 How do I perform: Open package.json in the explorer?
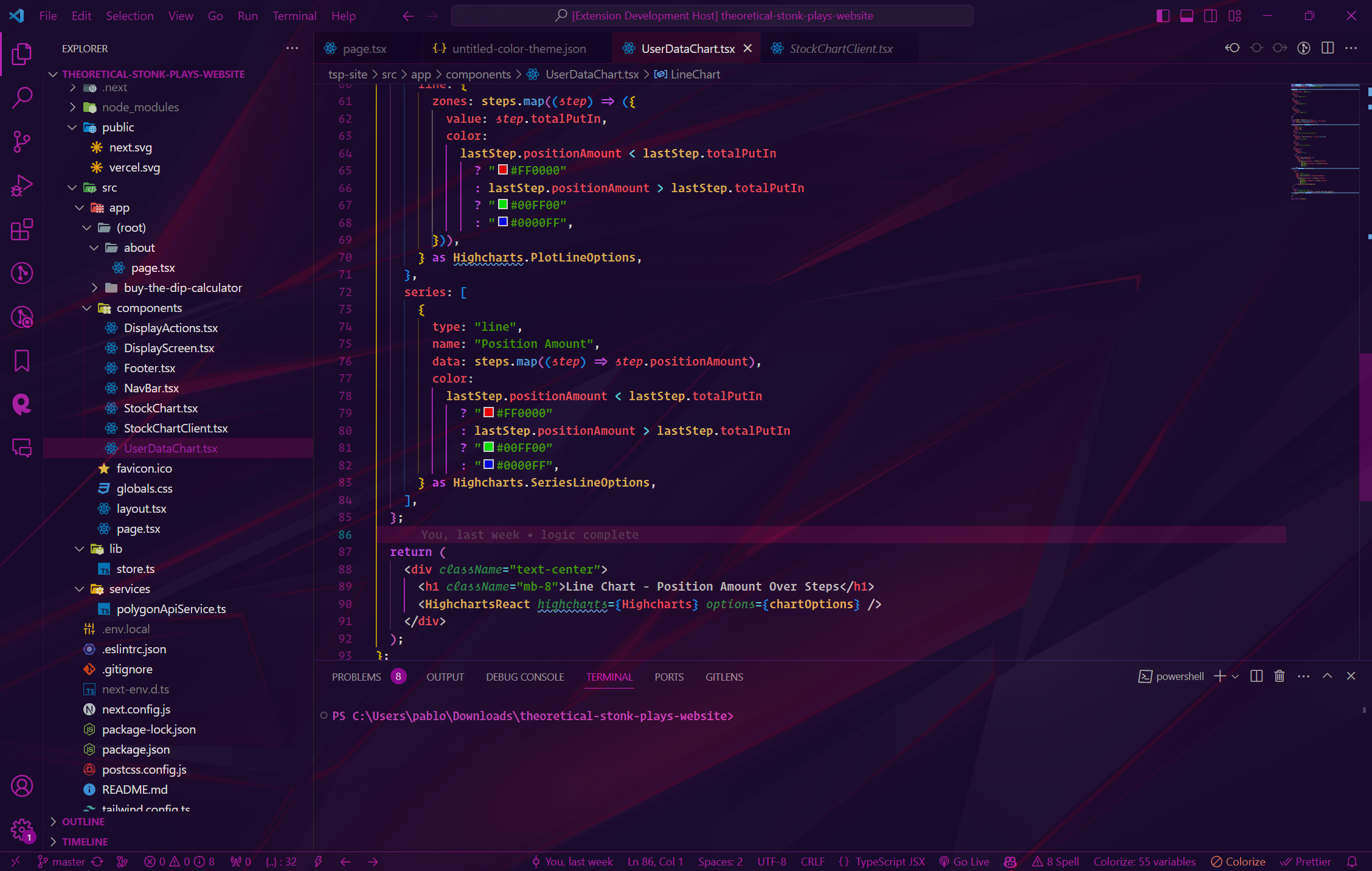[x=136, y=749]
